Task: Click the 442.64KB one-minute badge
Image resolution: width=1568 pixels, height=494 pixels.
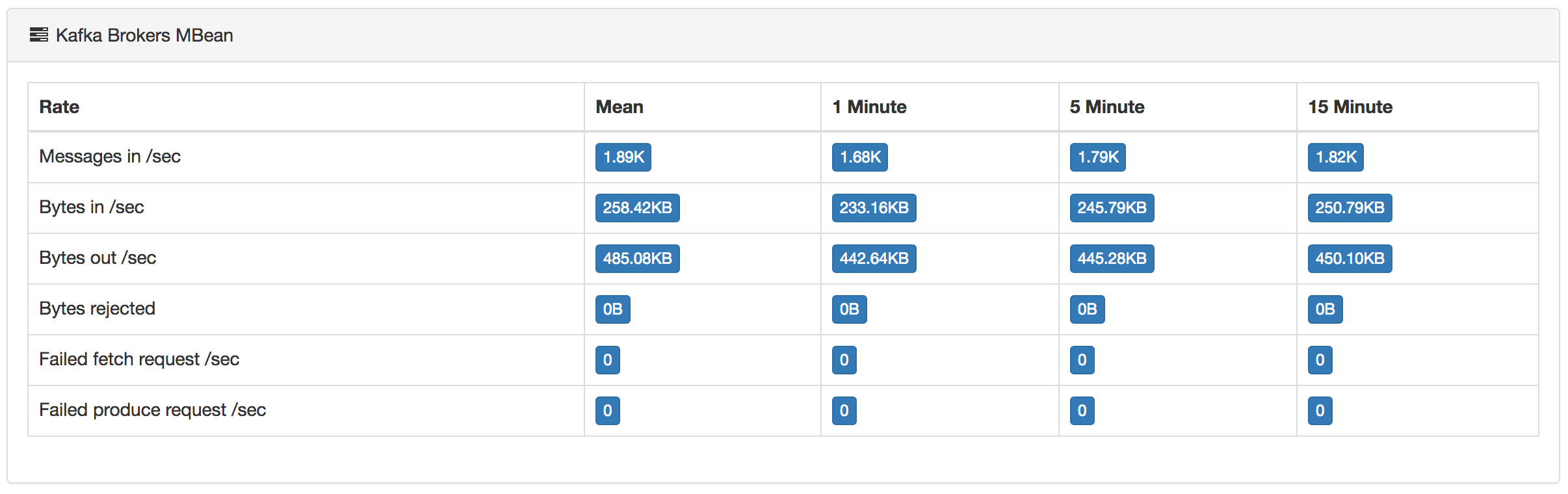Action: point(874,259)
